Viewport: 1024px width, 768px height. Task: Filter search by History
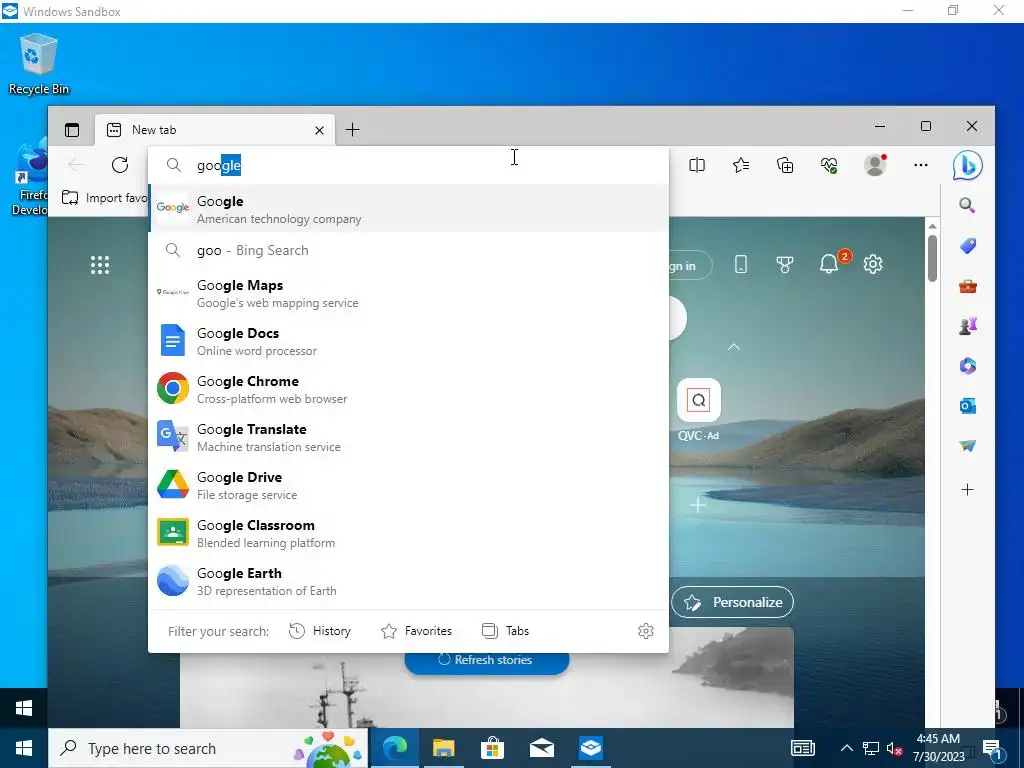(x=320, y=631)
